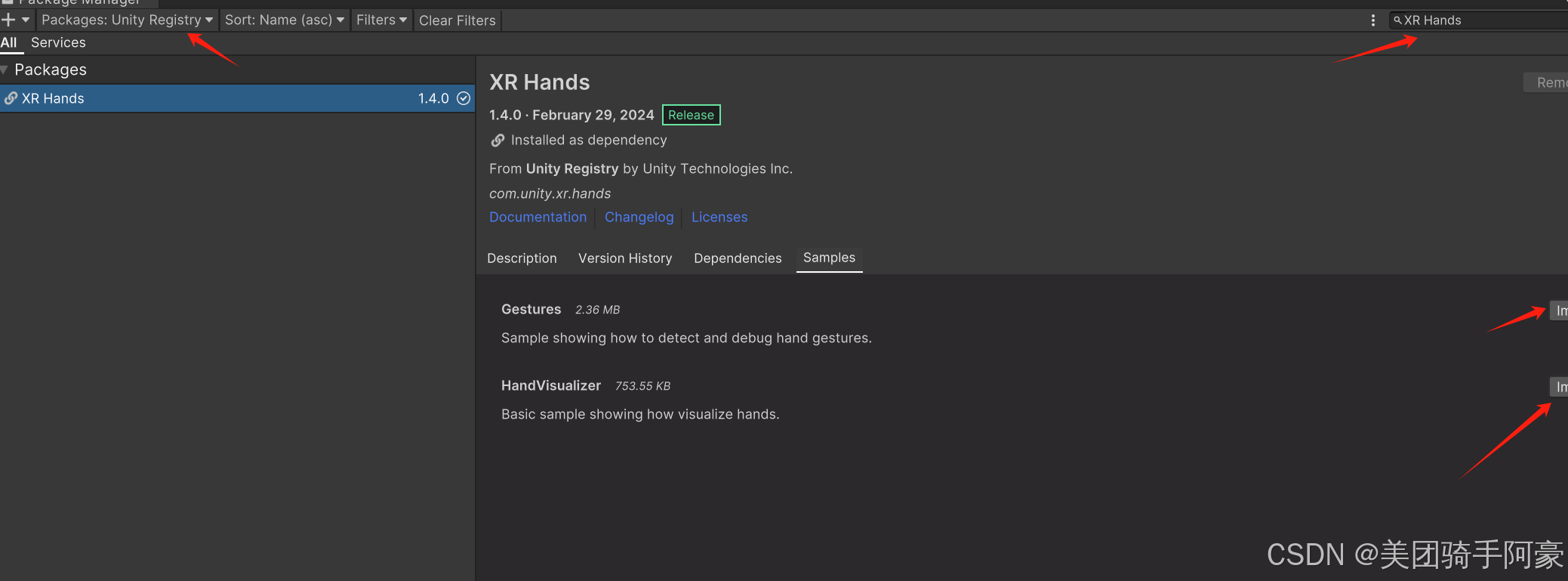Open the Licenses link
1568x581 pixels.
tap(719, 218)
